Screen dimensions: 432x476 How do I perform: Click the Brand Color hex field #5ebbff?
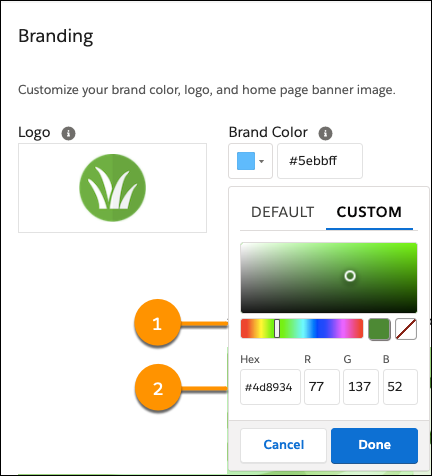[x=320, y=161]
